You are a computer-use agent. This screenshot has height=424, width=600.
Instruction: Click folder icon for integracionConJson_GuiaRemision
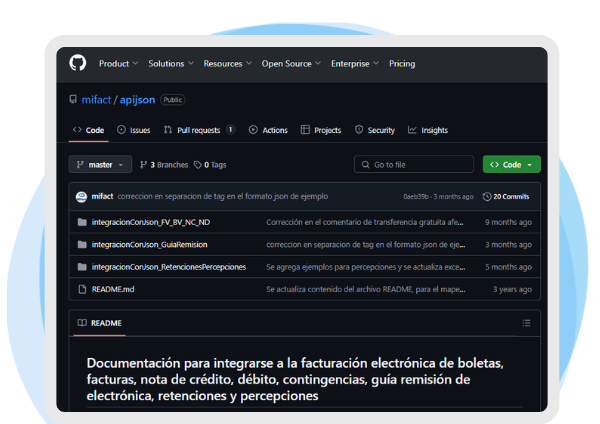[82, 245]
